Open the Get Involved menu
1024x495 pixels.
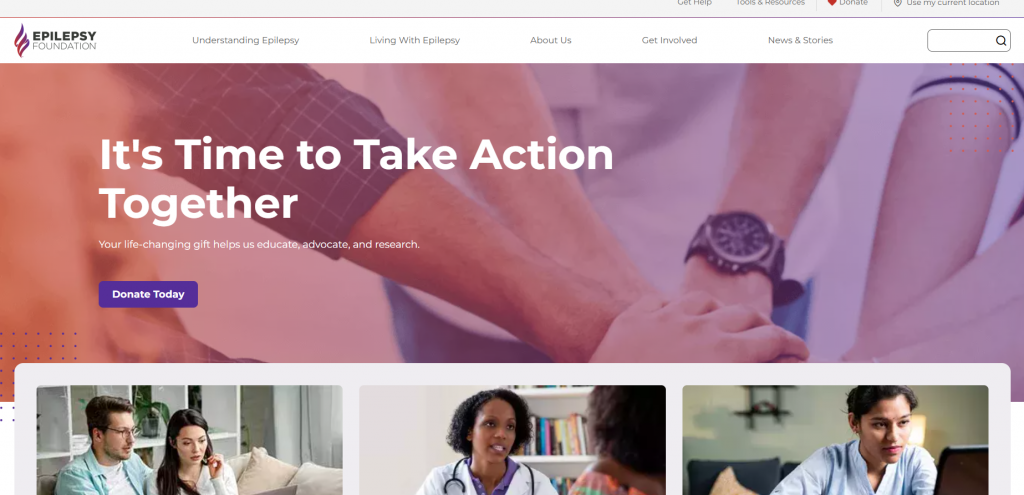669,40
